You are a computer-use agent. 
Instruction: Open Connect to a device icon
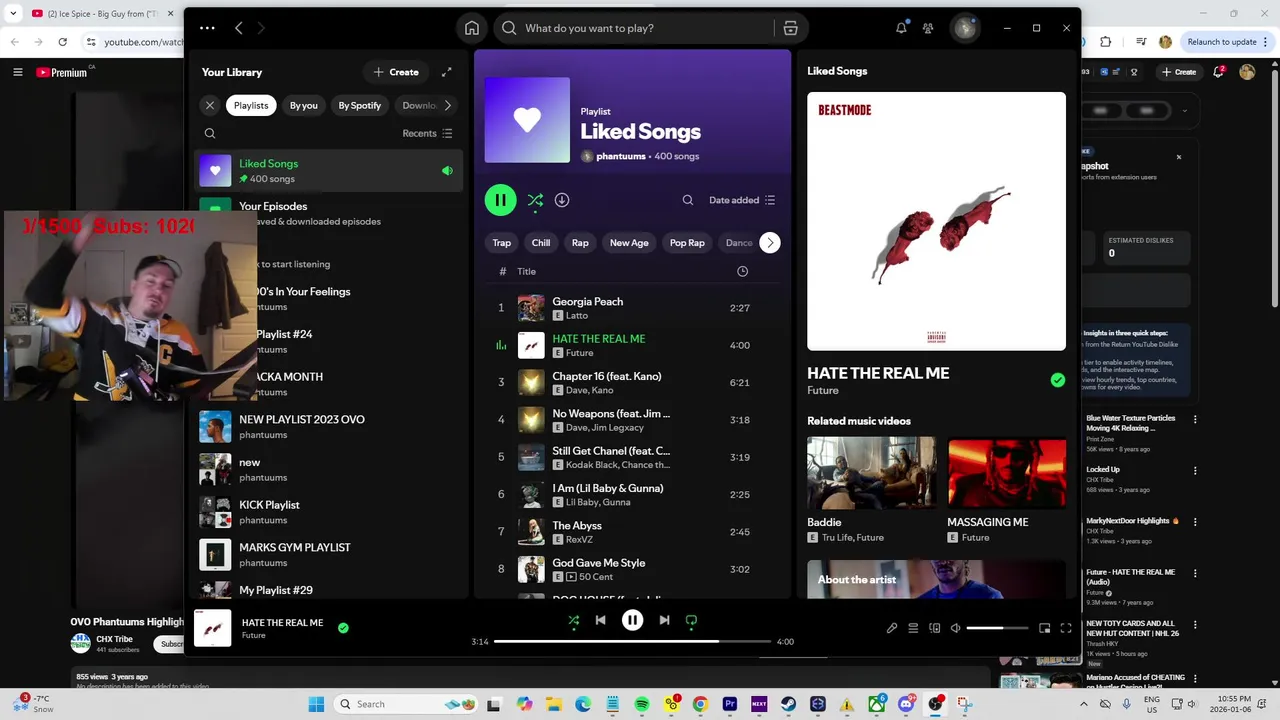coord(935,628)
